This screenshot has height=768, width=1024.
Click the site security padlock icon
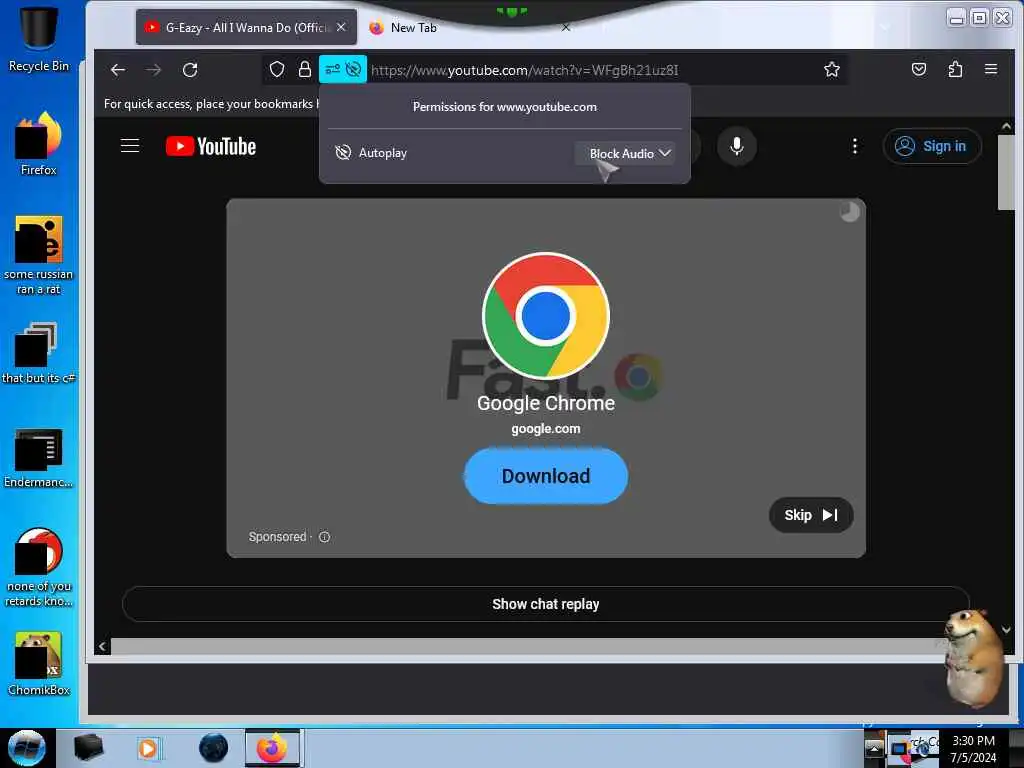click(x=304, y=69)
